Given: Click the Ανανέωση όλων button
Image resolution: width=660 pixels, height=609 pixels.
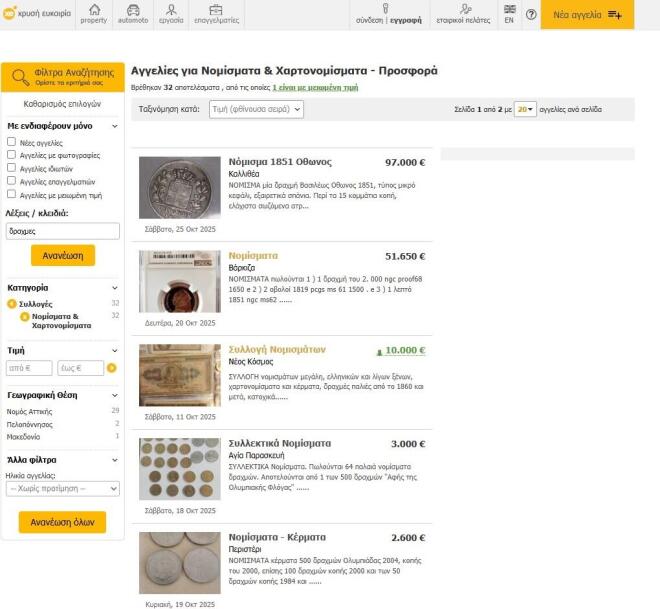Looking at the screenshot, I should 62,522.
